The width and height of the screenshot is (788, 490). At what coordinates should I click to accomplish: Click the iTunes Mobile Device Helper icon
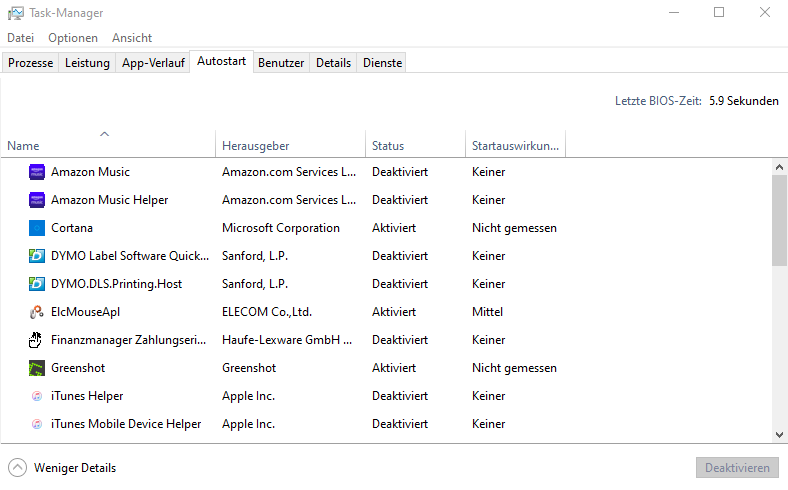pyautogui.click(x=37, y=424)
